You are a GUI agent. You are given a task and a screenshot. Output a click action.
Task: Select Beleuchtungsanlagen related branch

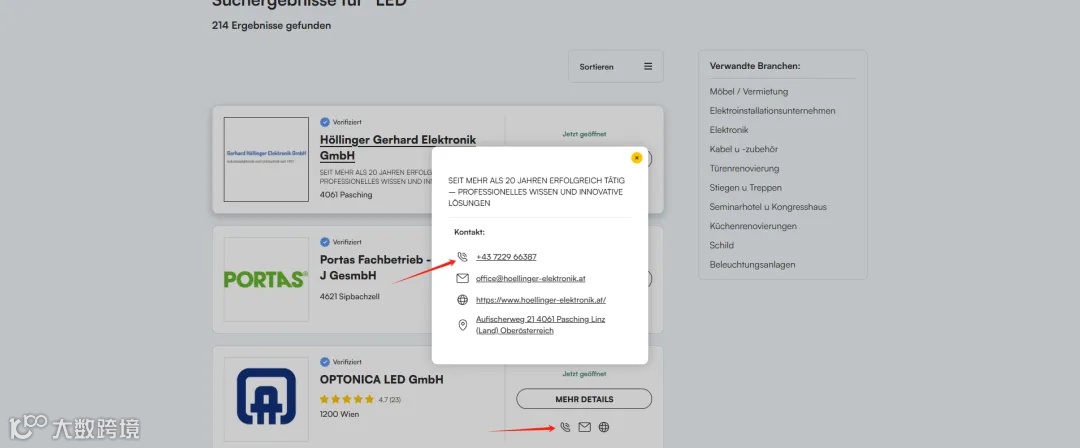[751, 265]
